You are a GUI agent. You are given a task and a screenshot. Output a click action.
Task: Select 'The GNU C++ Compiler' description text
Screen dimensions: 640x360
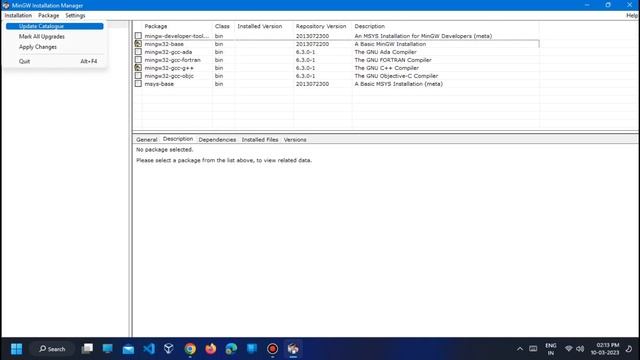pyautogui.click(x=387, y=68)
